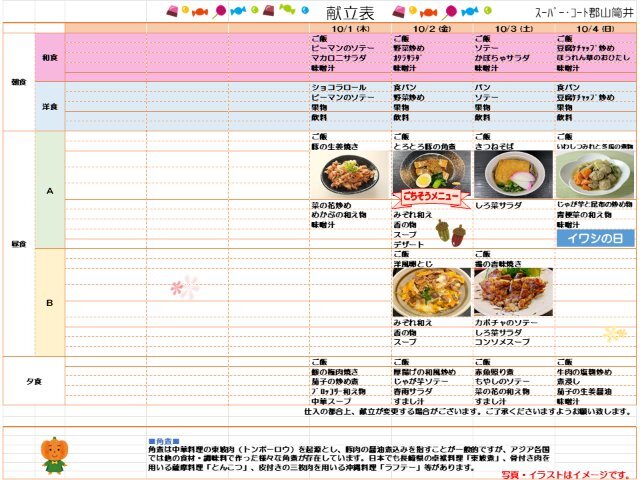Click 中華スープ in the 10/1 dinner
640x480 pixels.
pos(331,401)
